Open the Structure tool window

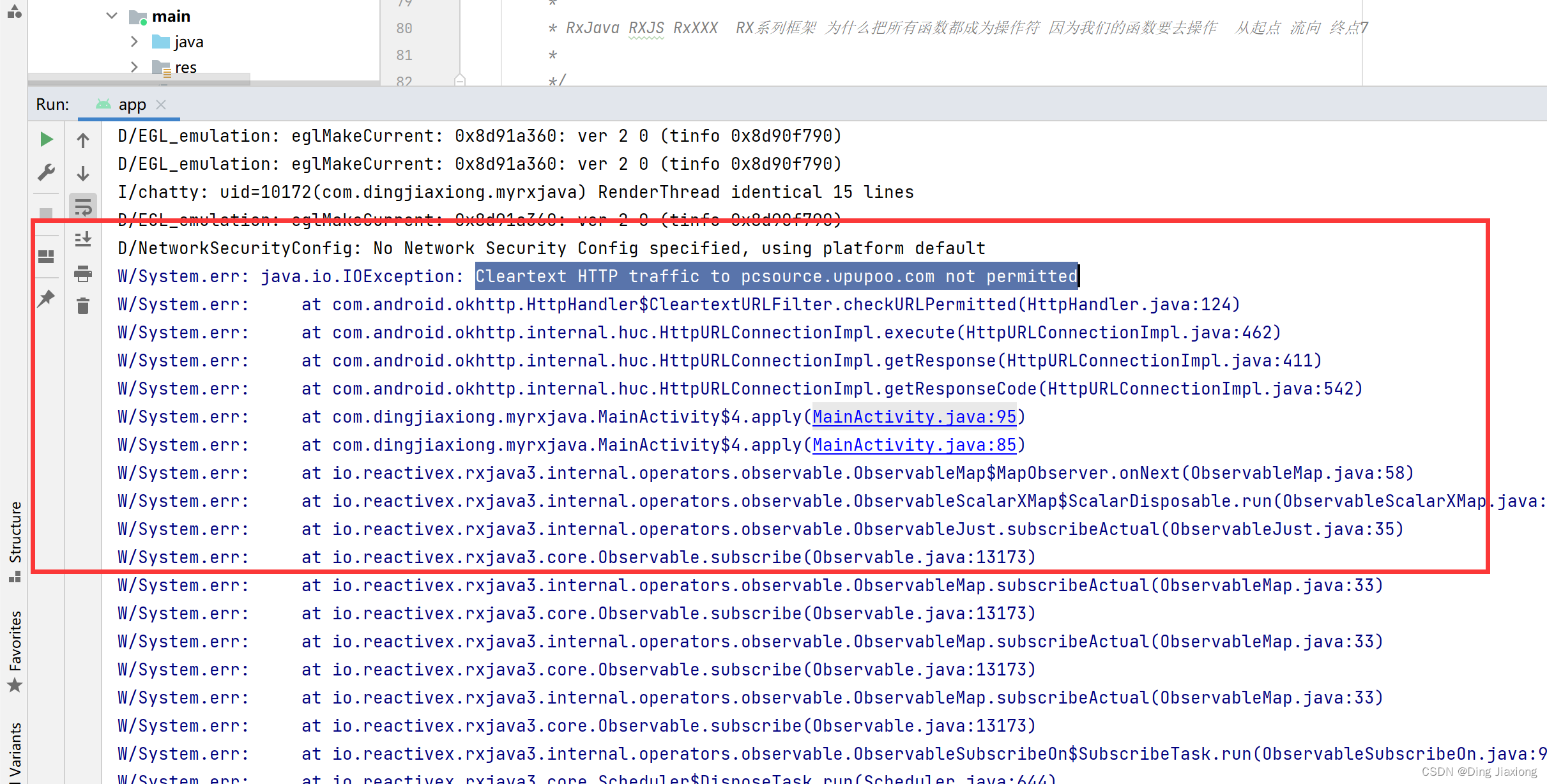click(x=14, y=541)
